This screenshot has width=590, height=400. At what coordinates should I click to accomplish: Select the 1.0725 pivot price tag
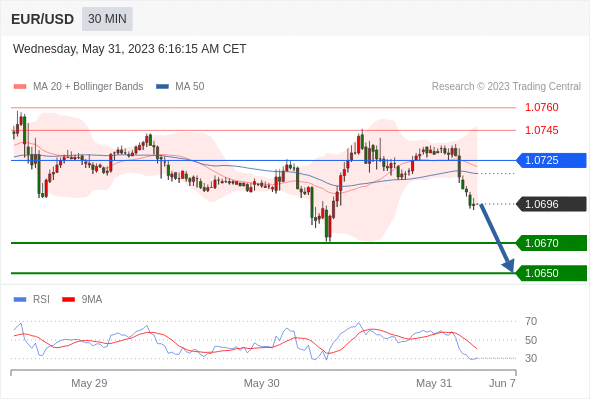[551, 160]
